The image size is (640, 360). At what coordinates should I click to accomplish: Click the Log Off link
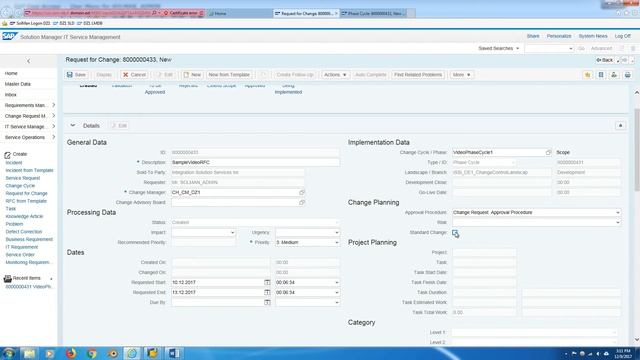click(x=622, y=36)
